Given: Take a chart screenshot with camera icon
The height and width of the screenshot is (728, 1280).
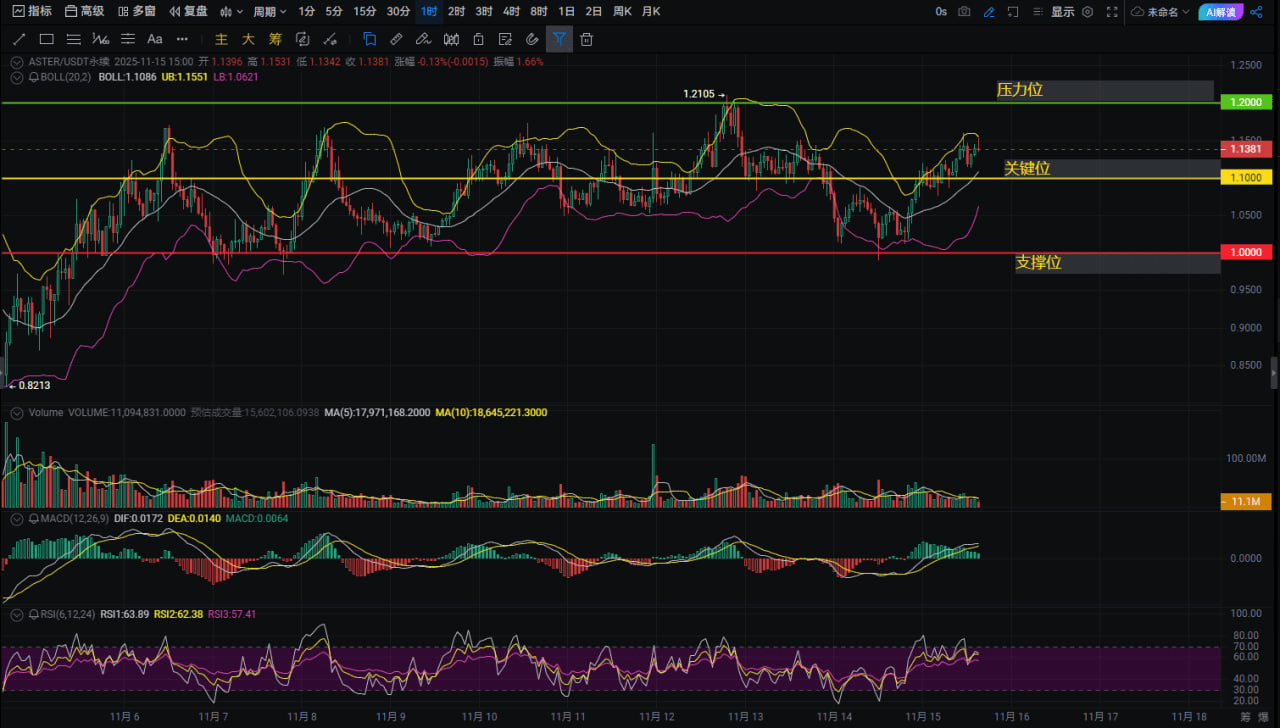Looking at the screenshot, I should coord(964,12).
